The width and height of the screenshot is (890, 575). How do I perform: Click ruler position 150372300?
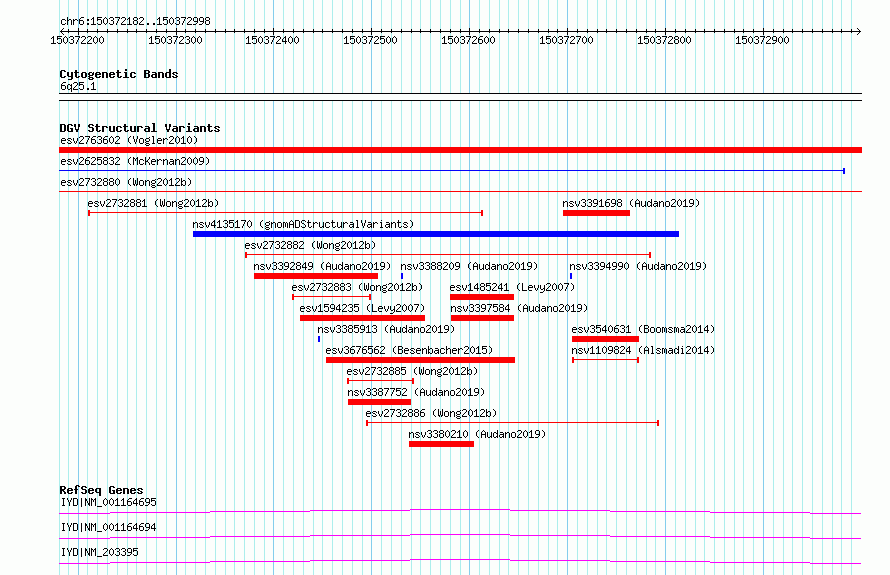(175, 40)
